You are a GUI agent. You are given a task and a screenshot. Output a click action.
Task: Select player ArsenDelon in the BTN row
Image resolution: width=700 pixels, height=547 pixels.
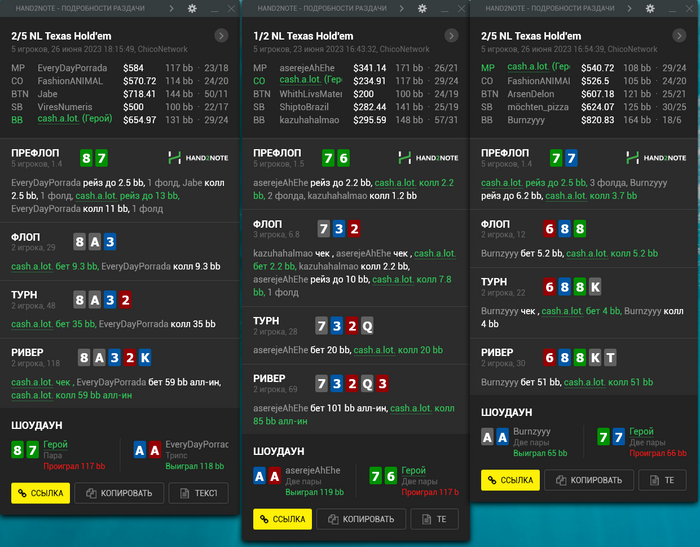[531, 94]
